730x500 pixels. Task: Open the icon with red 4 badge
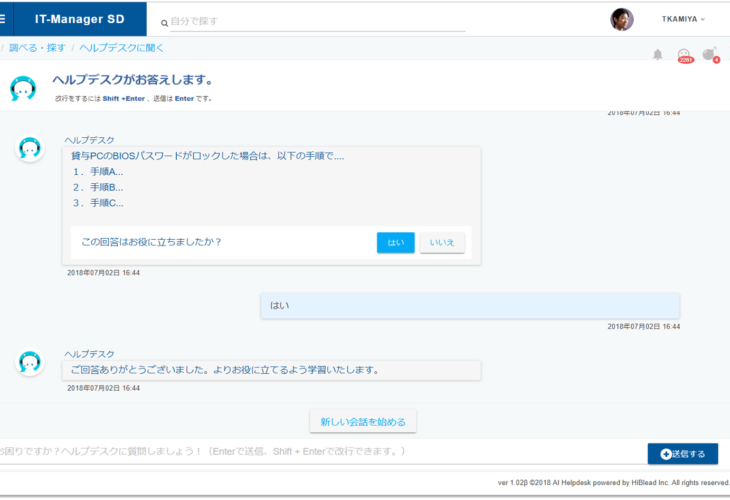coord(710,55)
